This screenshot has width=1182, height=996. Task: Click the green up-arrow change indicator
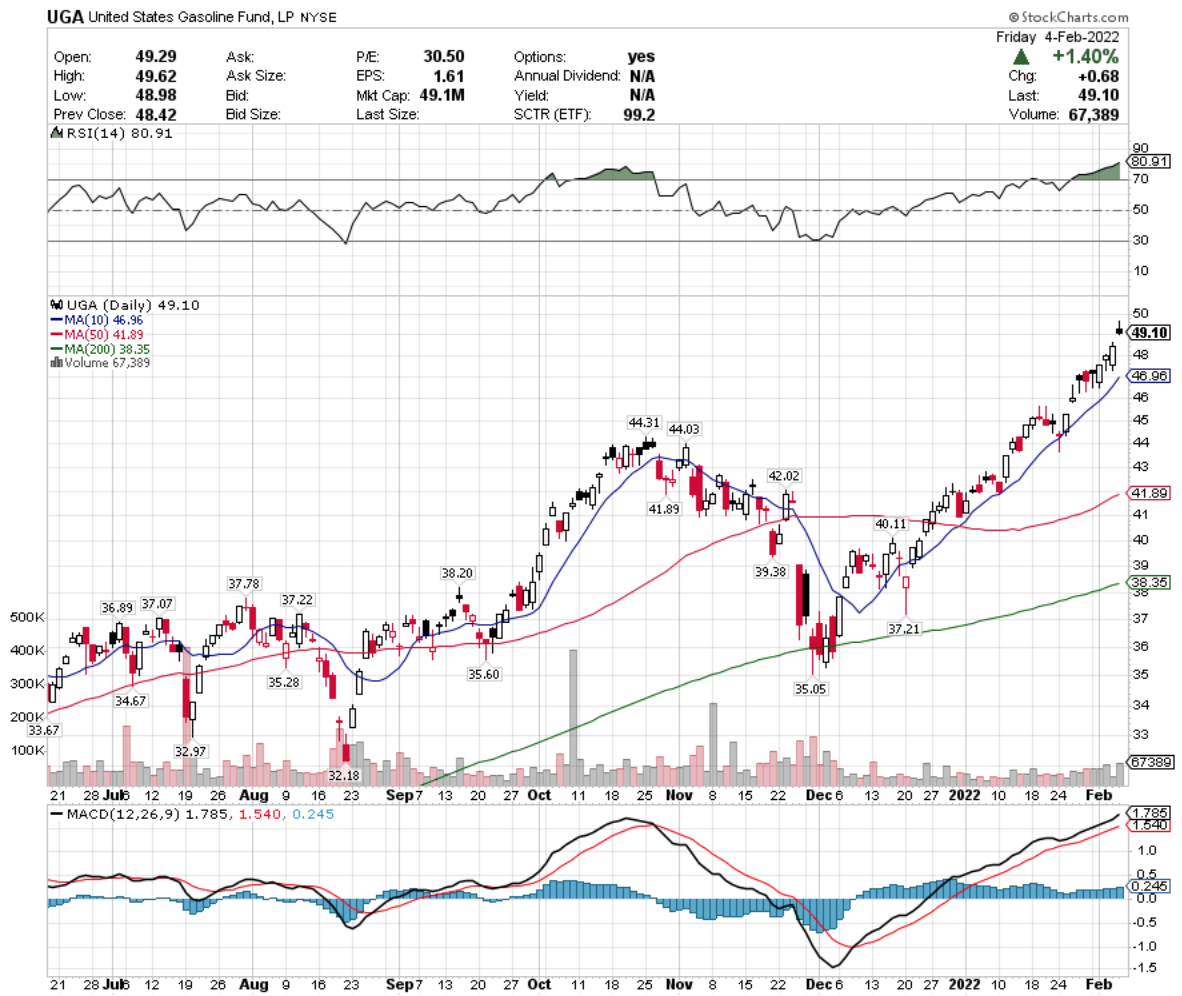pos(1021,57)
